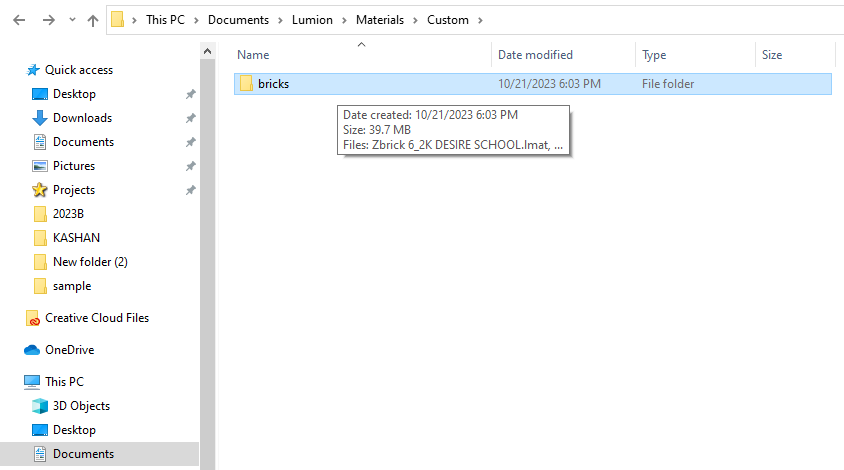Click the 2023B folder icon

click(x=40, y=214)
